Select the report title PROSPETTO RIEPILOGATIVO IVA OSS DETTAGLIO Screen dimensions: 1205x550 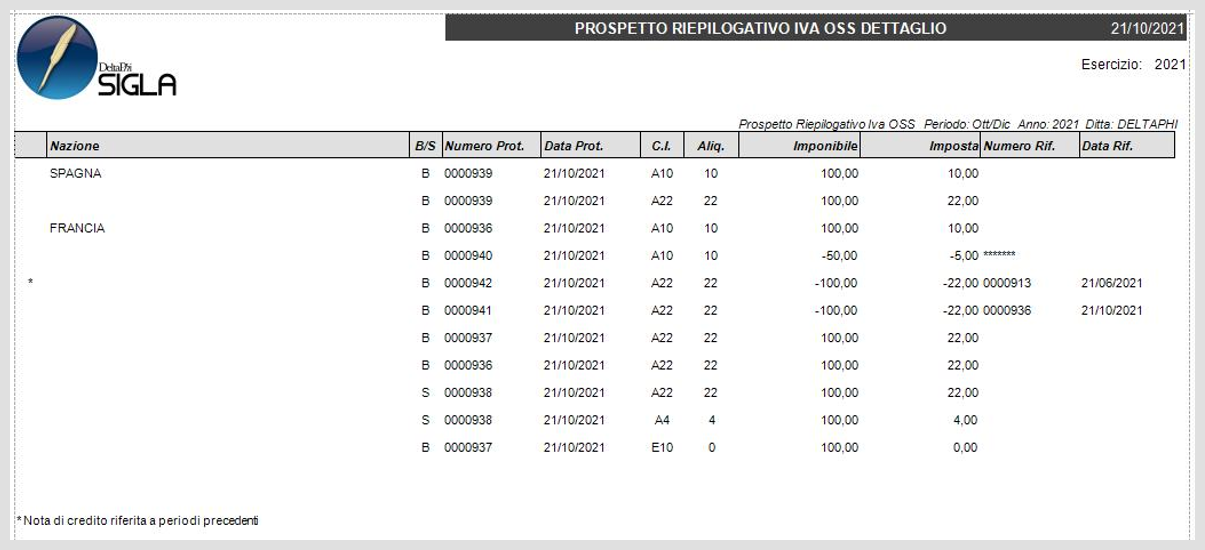[760, 29]
